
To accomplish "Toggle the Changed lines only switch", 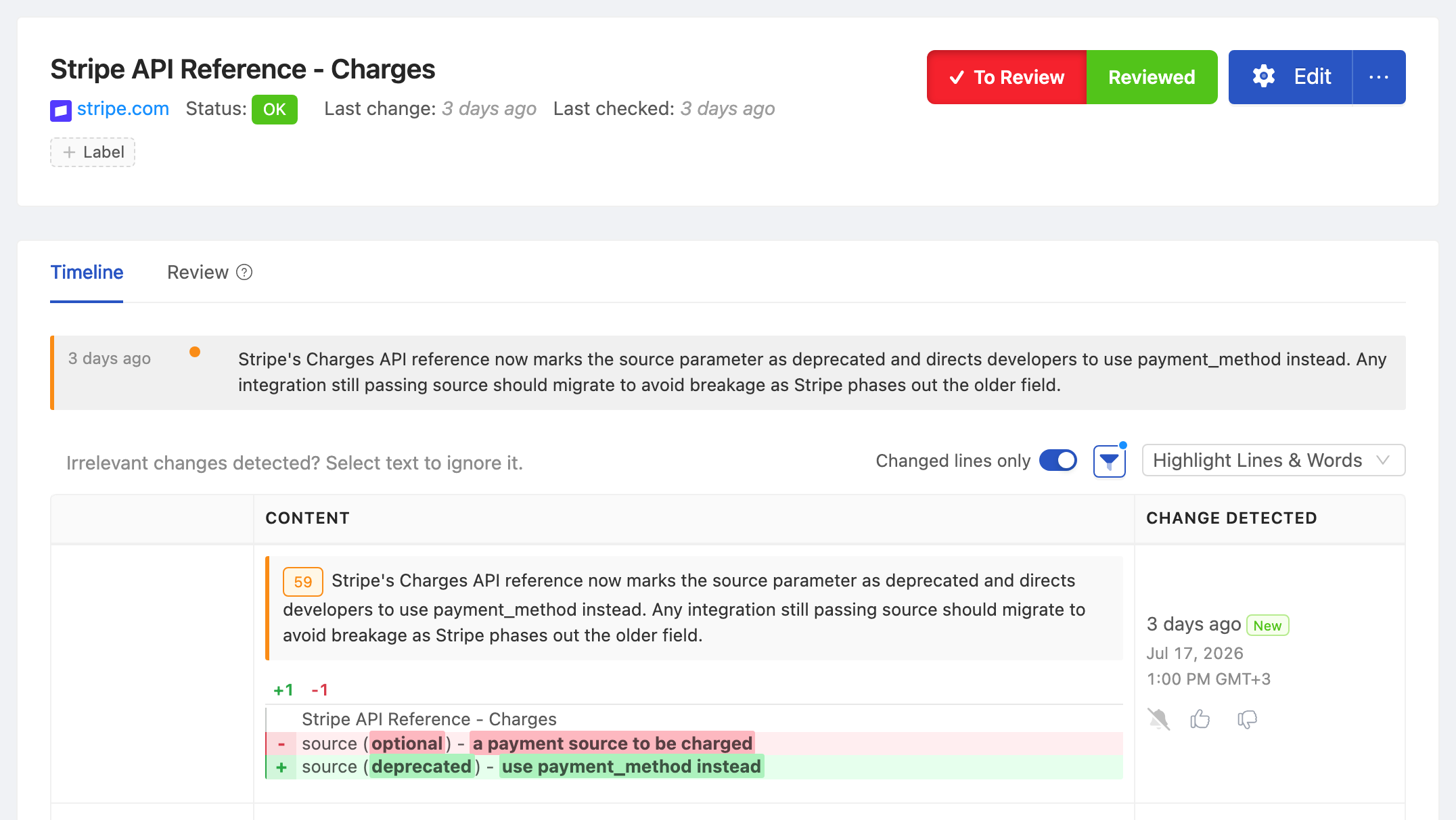I will 1058,461.
